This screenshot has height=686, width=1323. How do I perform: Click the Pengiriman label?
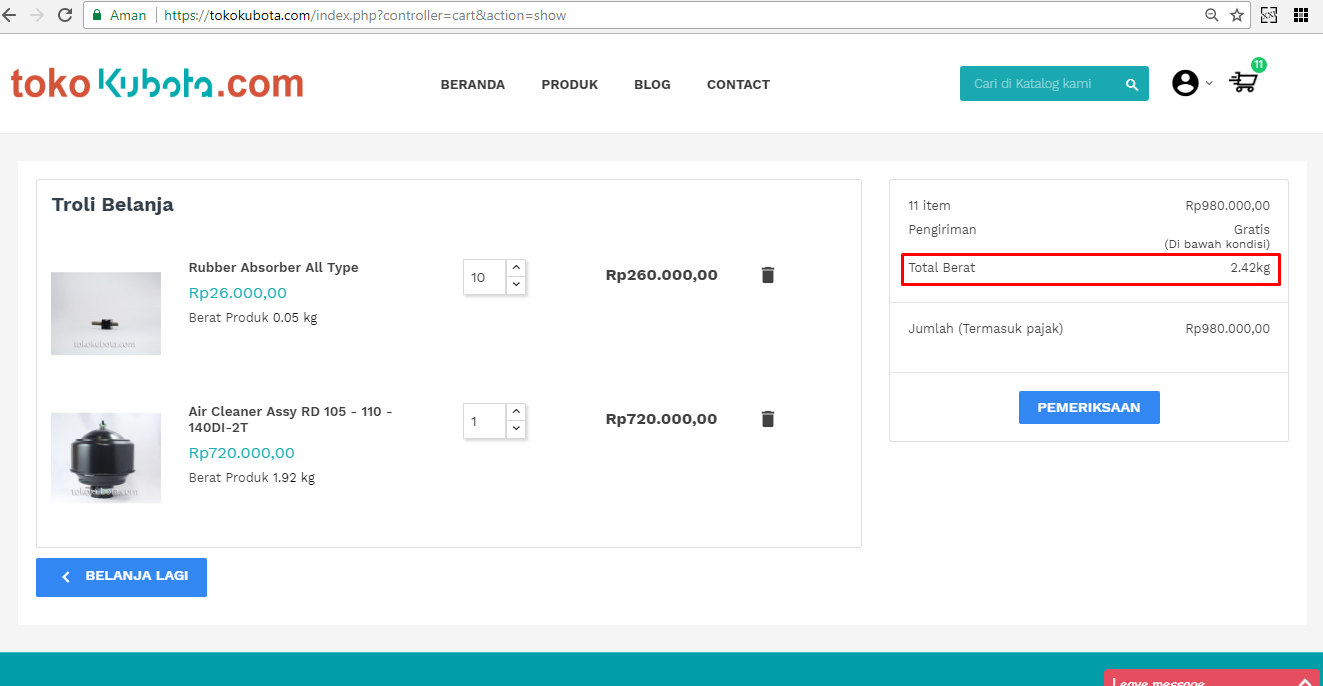[942, 230]
